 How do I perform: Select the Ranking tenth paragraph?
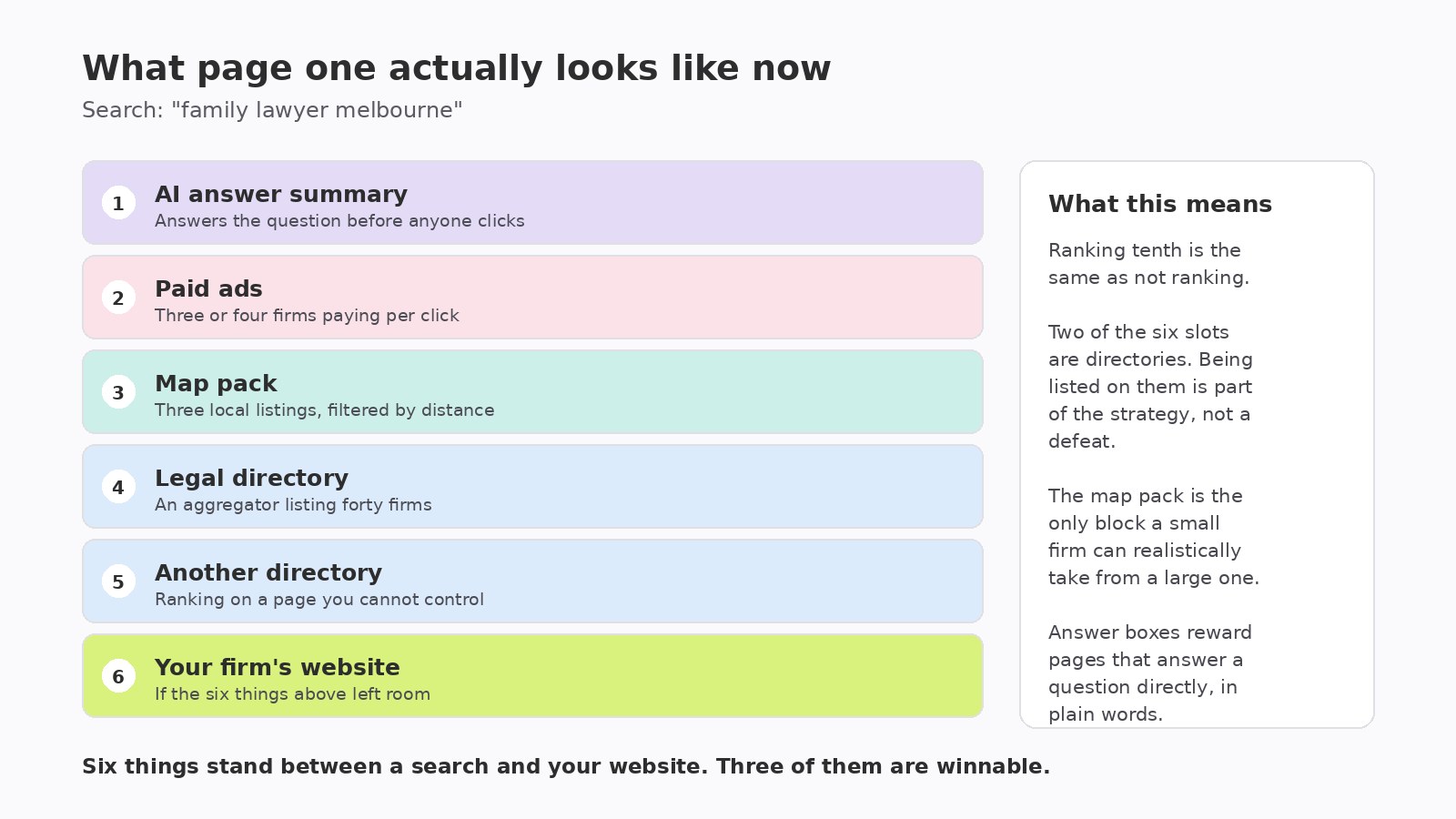1148,264
